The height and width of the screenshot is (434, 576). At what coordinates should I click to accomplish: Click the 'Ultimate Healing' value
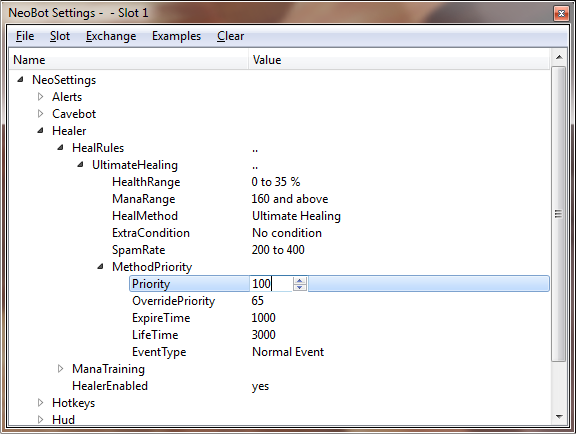click(296, 216)
